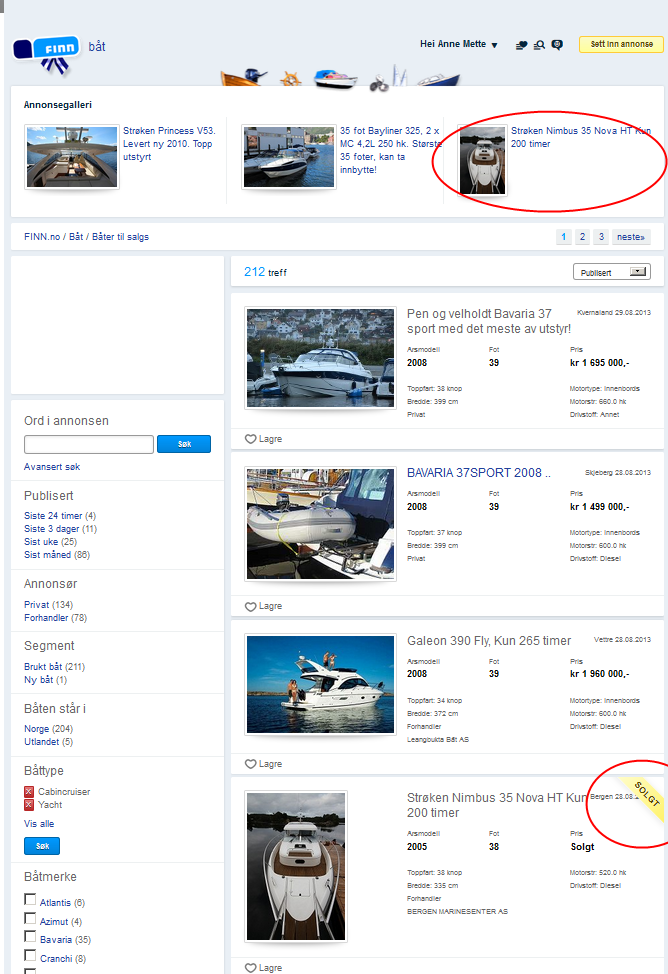
Task: Click Atlantis brand label link
Action: pos(55,903)
